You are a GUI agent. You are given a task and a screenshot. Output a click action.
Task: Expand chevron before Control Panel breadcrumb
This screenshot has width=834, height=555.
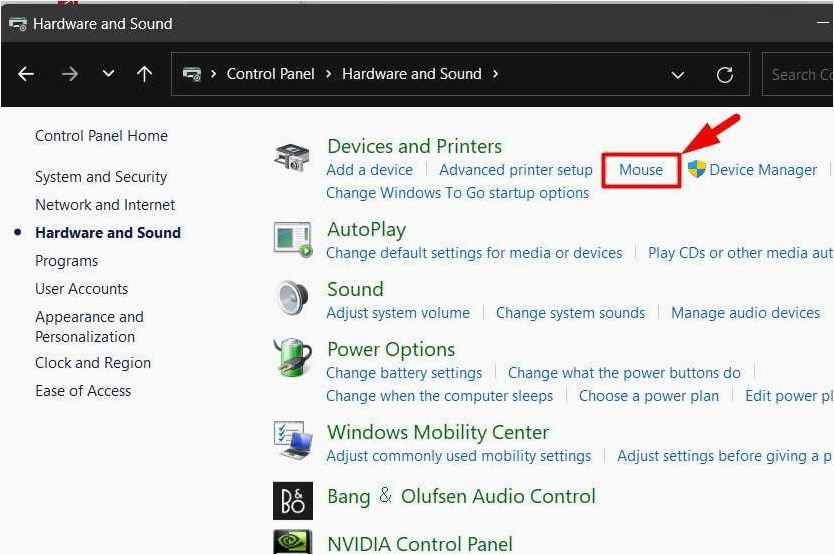coord(213,74)
